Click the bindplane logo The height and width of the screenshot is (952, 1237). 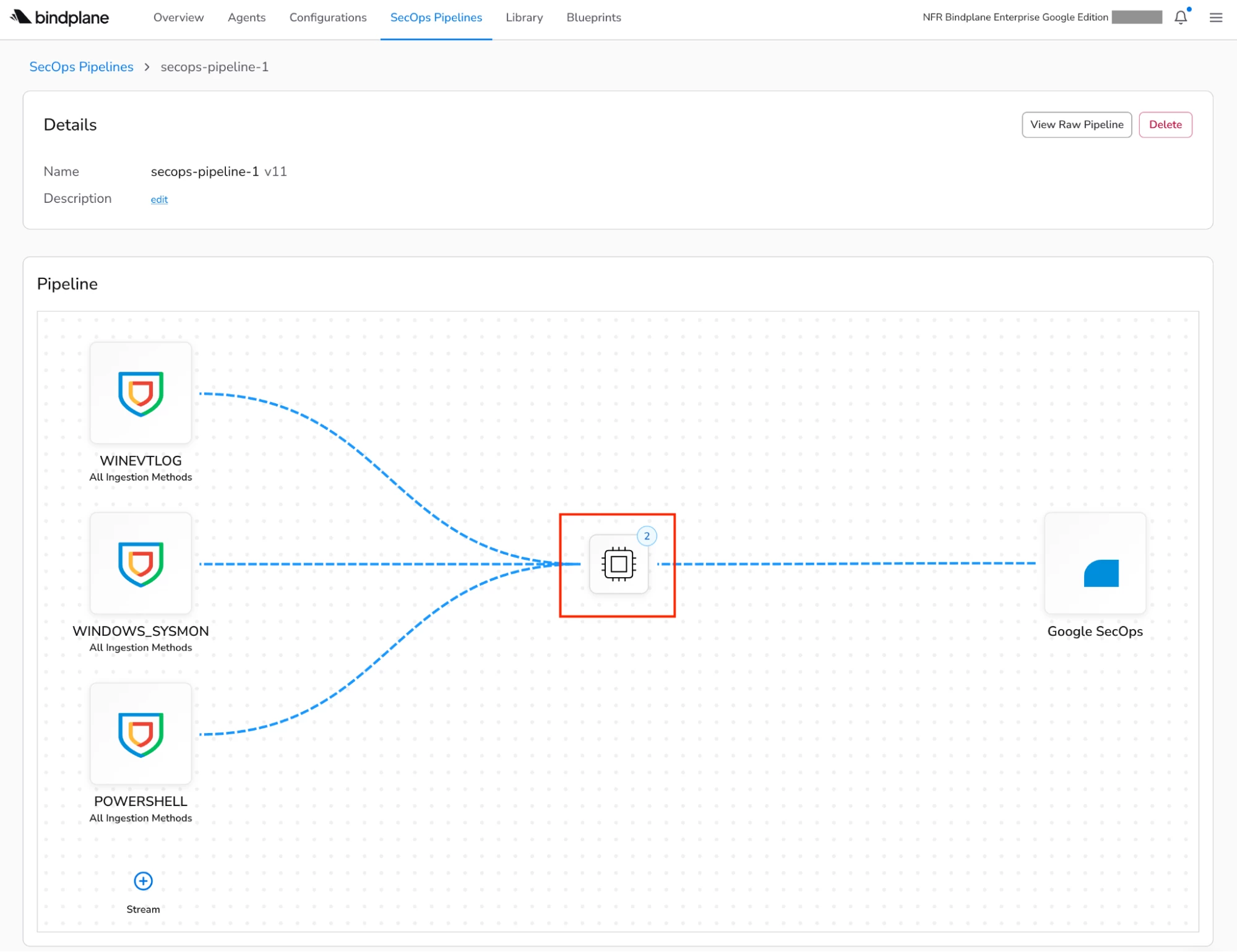[60, 17]
